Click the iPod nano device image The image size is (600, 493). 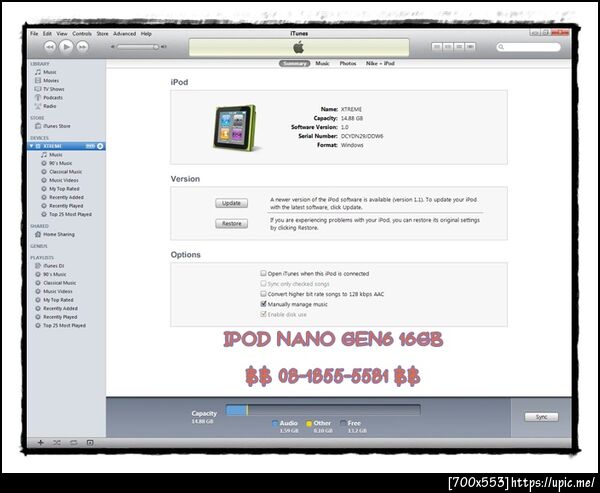point(235,127)
